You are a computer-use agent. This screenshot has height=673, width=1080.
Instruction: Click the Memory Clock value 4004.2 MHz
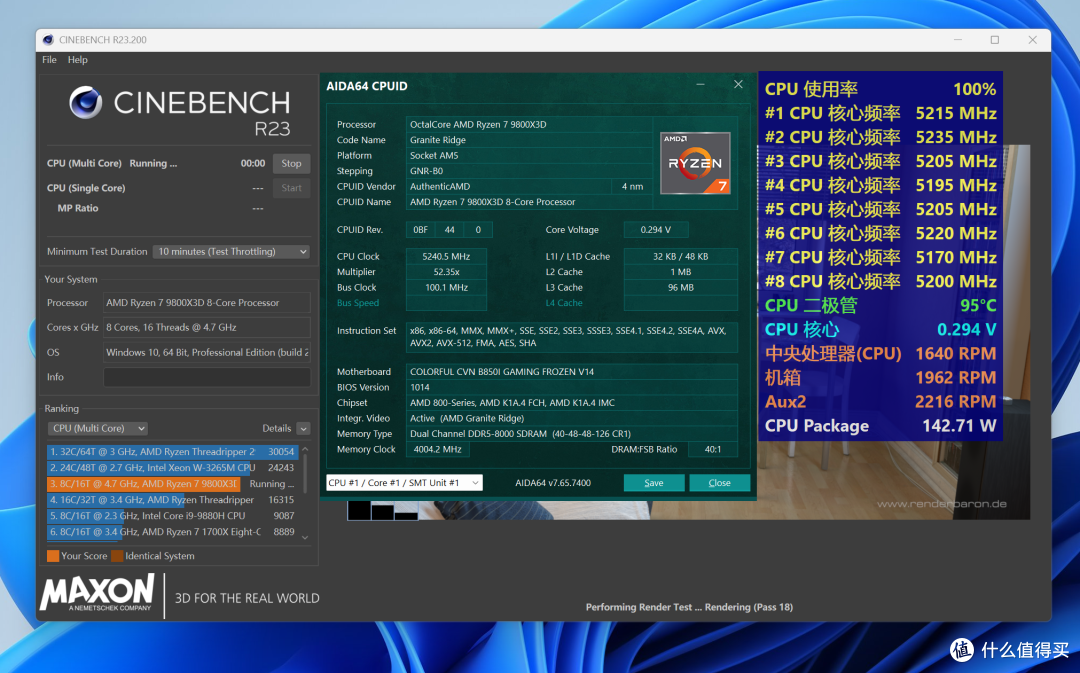tap(438, 449)
